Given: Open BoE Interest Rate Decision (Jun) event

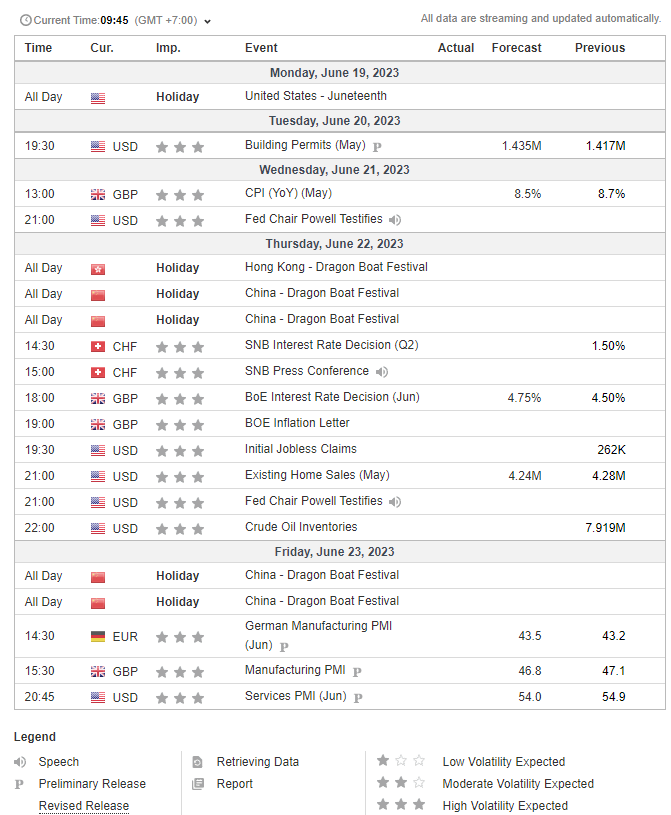Looking at the screenshot, I should click(332, 397).
